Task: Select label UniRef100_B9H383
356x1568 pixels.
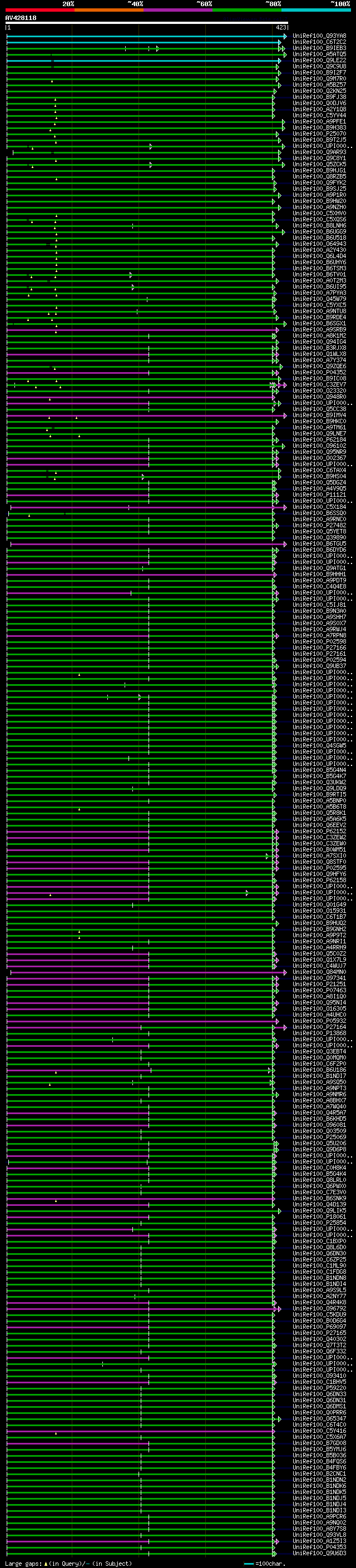Action: click(x=319, y=128)
